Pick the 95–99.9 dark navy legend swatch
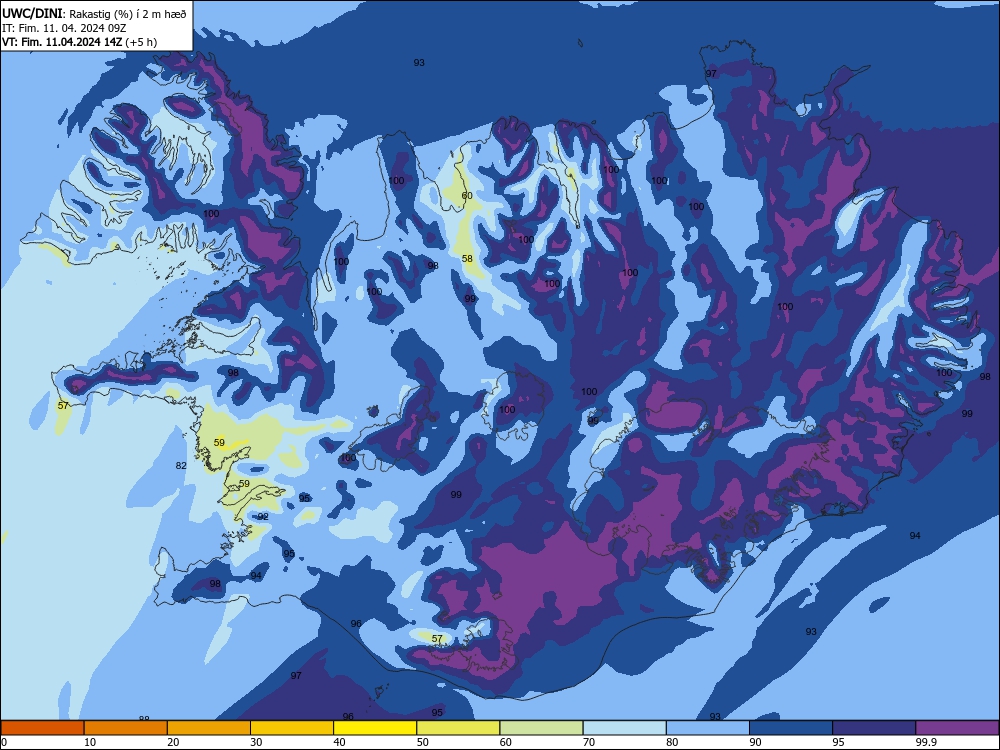The width and height of the screenshot is (1000, 750). coord(874,728)
